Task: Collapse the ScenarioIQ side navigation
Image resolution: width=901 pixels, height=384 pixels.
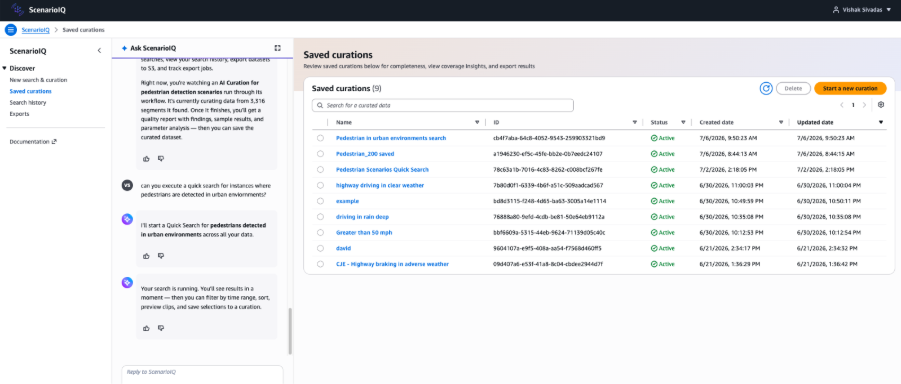Action: (99, 51)
